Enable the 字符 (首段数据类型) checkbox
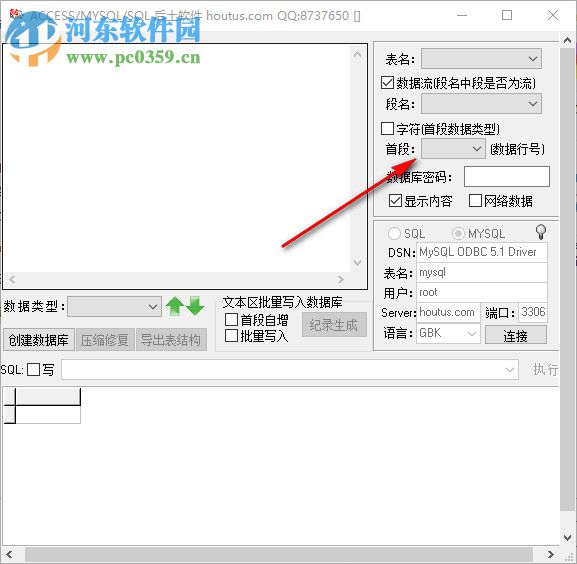Viewport: 577px width, 564px height. click(x=387, y=129)
